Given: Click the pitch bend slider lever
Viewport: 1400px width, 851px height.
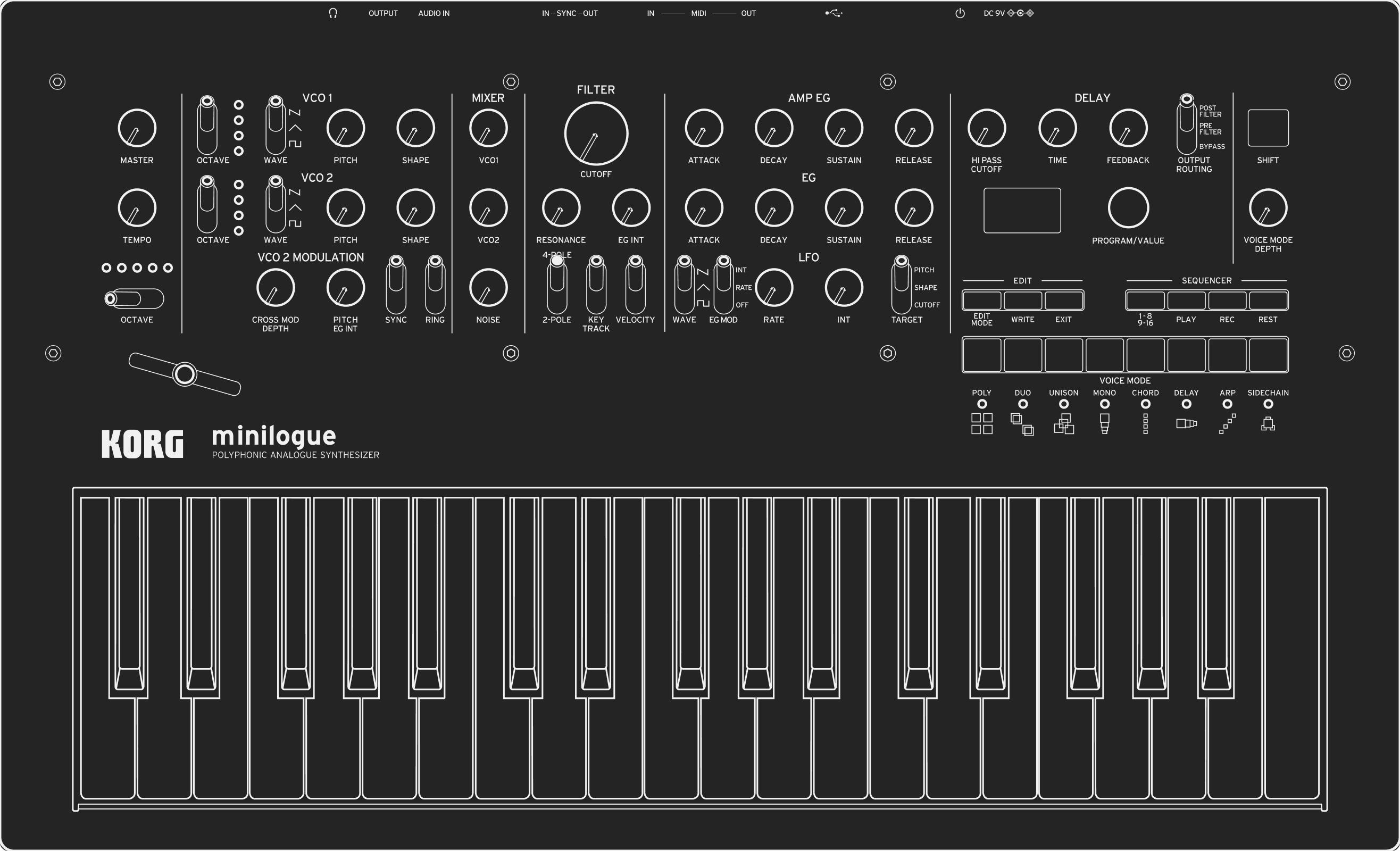Looking at the screenshot, I should tap(185, 374).
